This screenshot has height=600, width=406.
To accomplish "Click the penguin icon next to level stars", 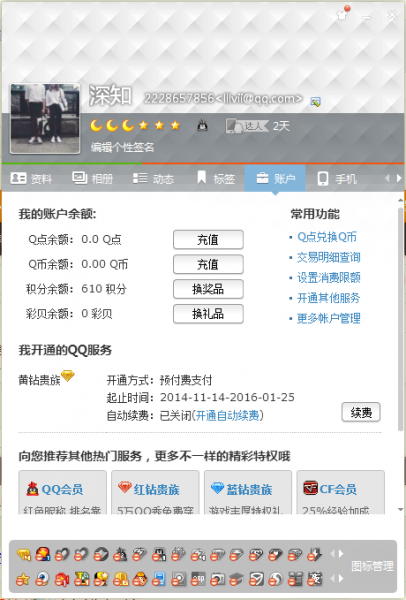I will (x=202, y=125).
